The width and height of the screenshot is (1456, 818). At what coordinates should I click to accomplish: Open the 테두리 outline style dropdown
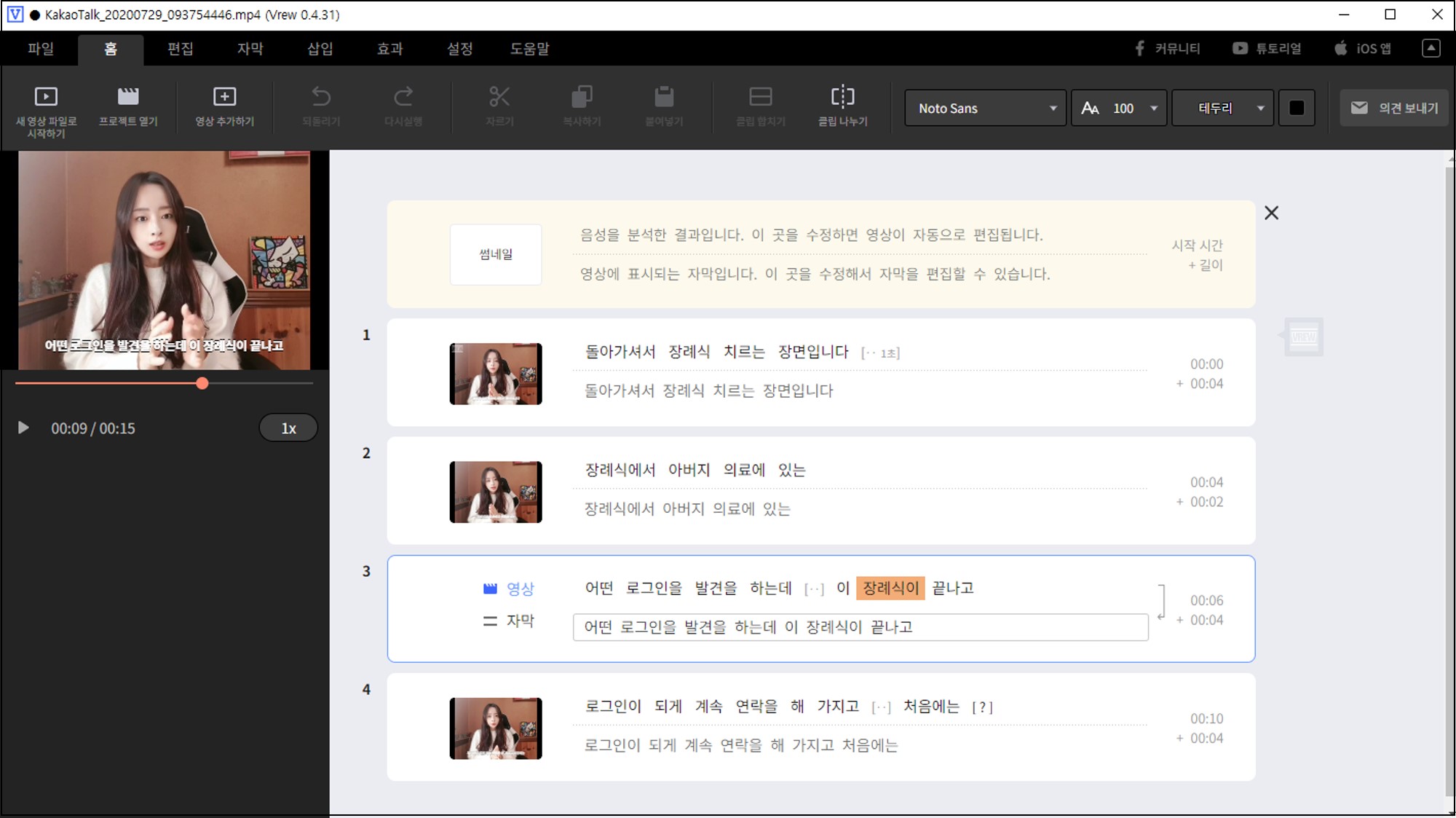point(1222,108)
